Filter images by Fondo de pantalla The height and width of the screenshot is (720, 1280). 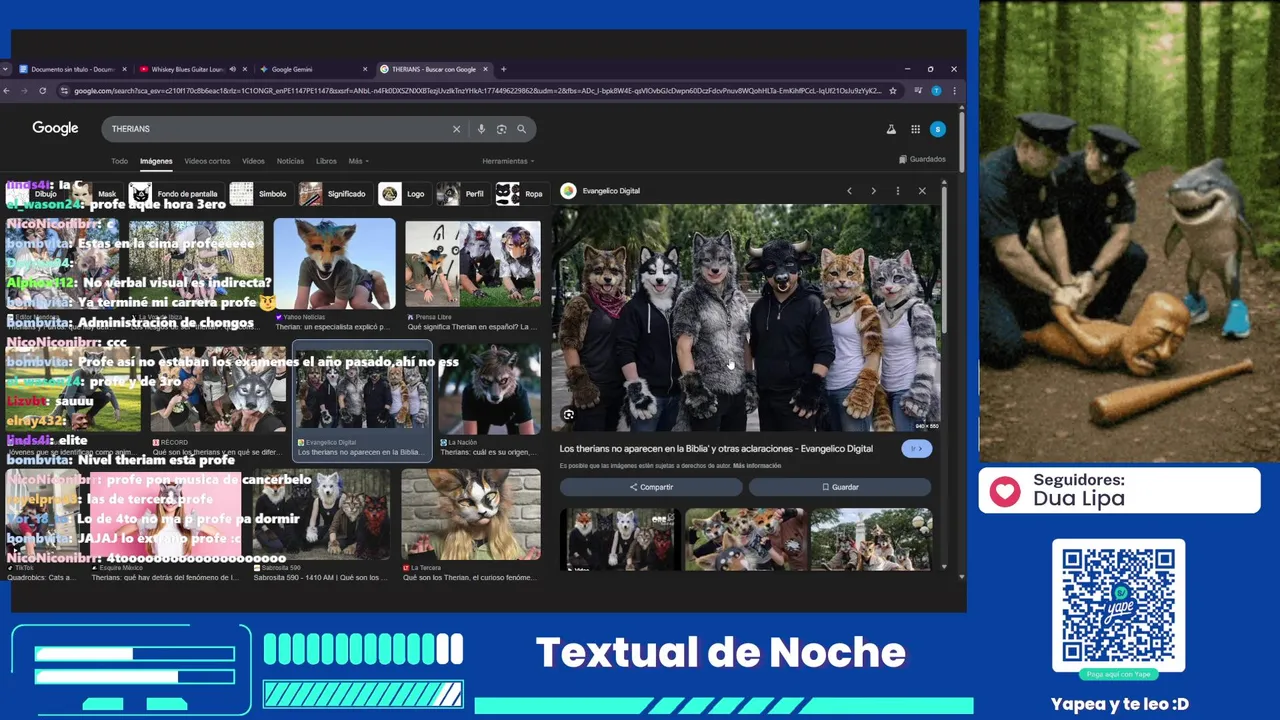point(175,194)
